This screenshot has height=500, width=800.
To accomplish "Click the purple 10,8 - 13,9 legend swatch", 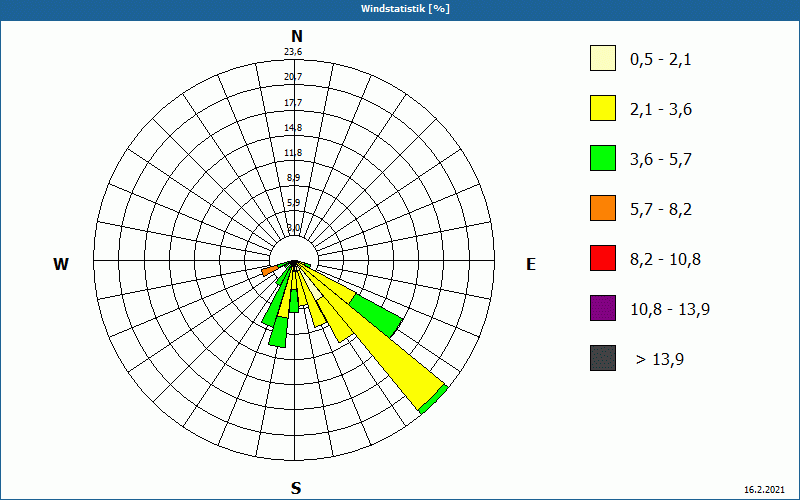I will (603, 308).
